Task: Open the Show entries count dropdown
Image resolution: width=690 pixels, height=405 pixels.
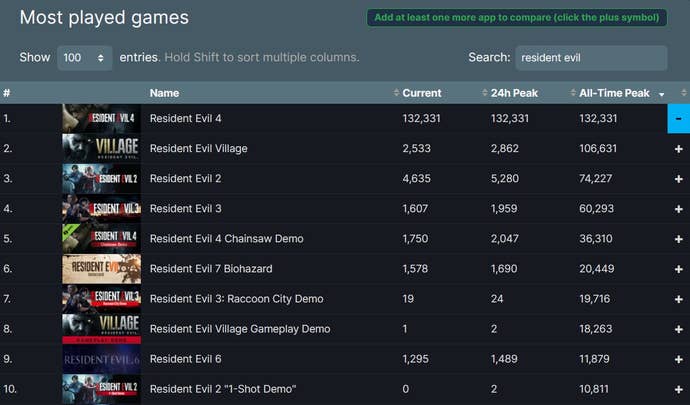Action: (x=84, y=58)
